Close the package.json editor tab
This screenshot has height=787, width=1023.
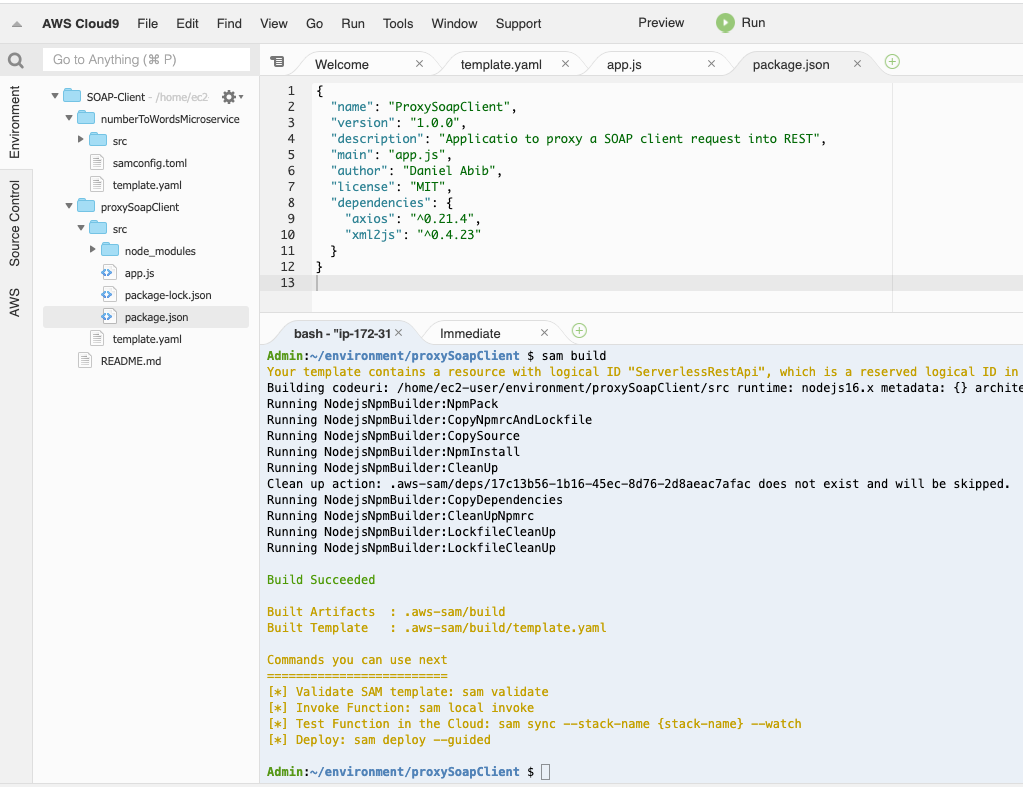coord(857,64)
